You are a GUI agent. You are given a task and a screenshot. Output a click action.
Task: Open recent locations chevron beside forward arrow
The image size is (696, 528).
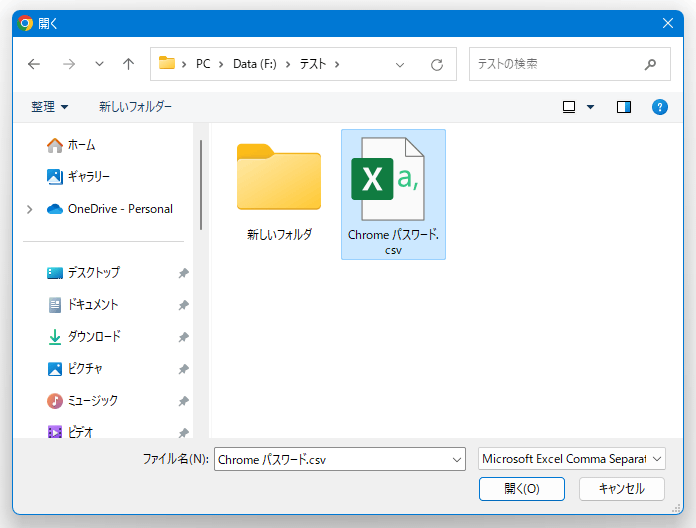pyautogui.click(x=99, y=64)
